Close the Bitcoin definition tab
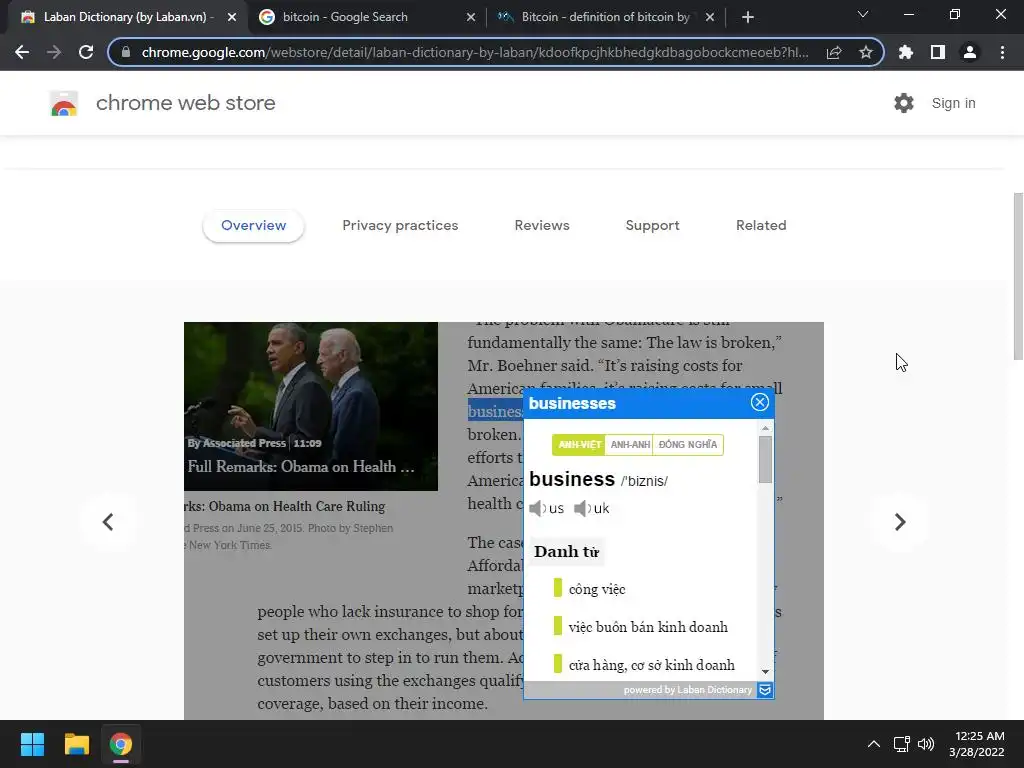This screenshot has width=1024, height=768. click(710, 18)
